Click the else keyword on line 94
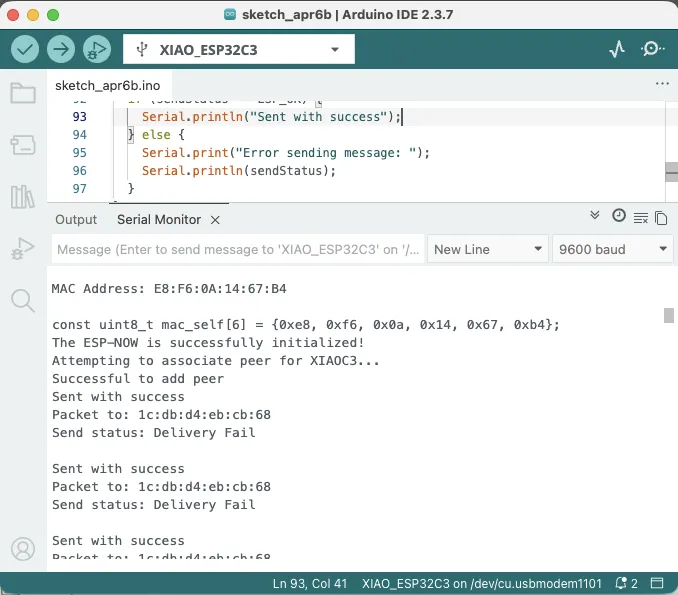678x595 pixels. pyautogui.click(x=156, y=135)
